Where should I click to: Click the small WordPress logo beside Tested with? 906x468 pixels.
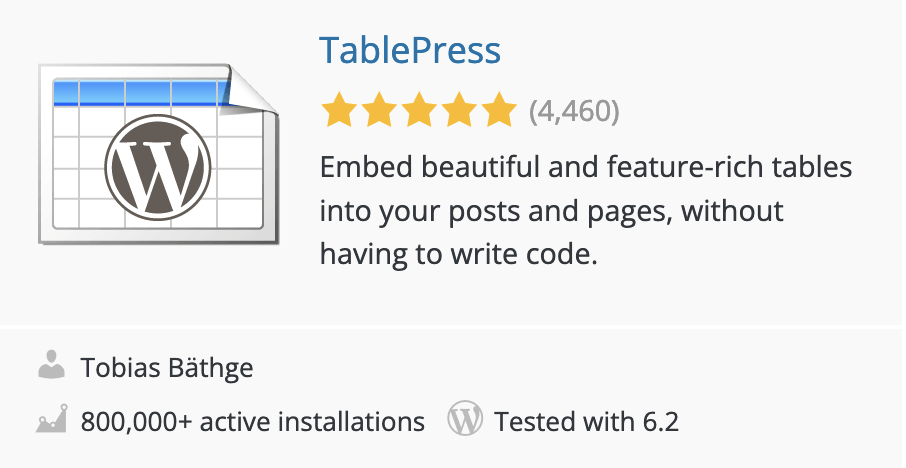pos(465,420)
